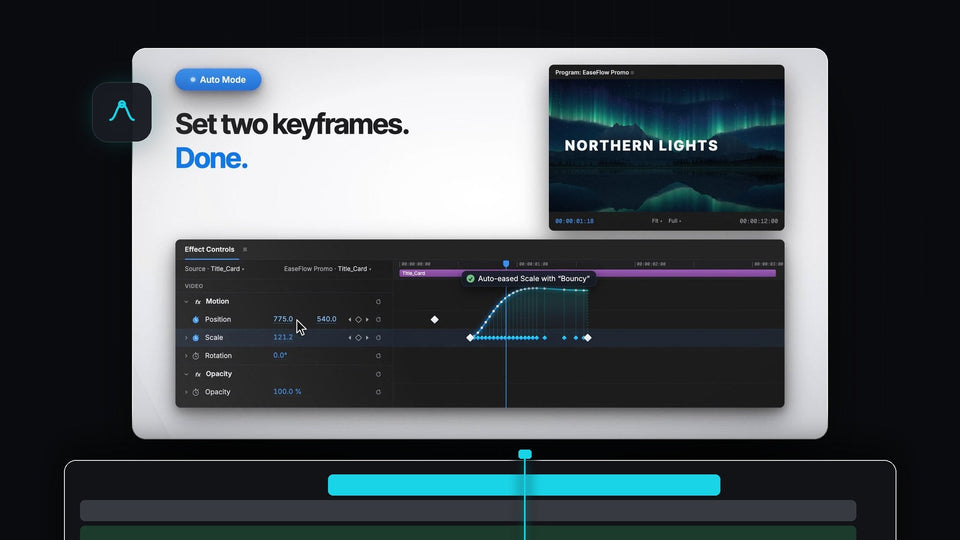Viewport: 960px width, 540px height.
Task: Click the EaseFlow curve app icon
Action: click(x=122, y=112)
